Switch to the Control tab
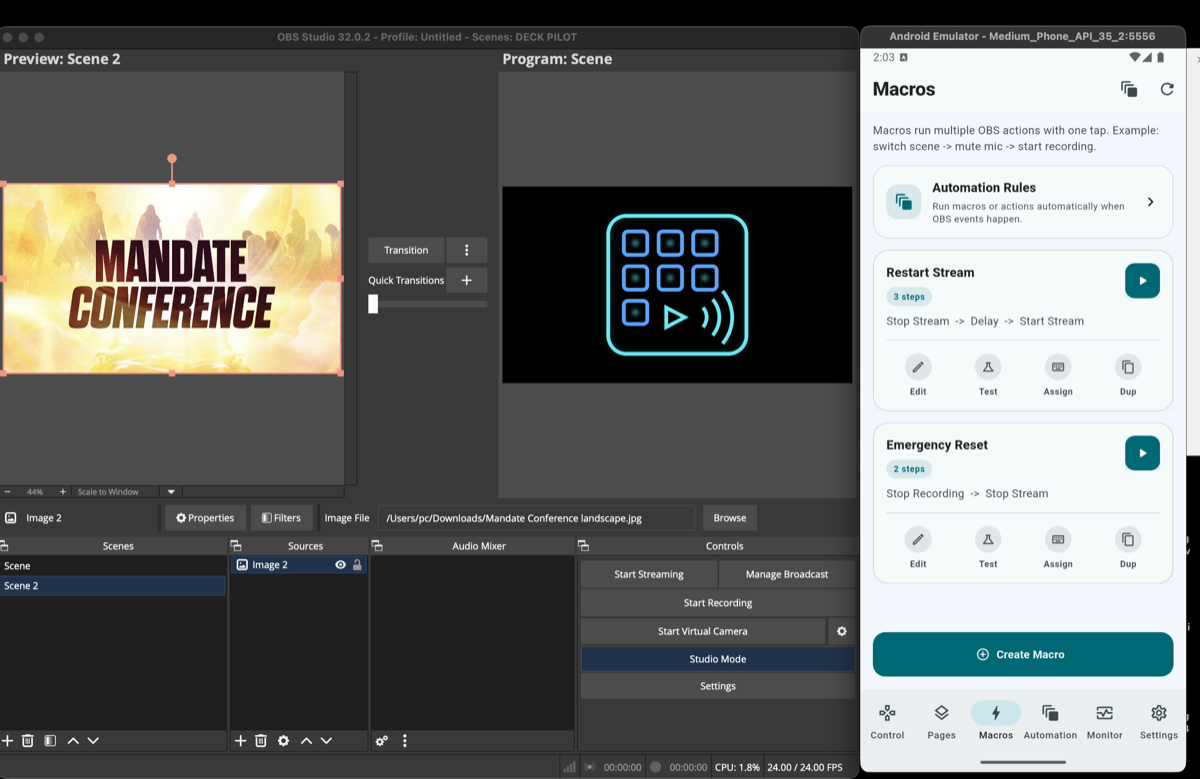 click(887, 721)
